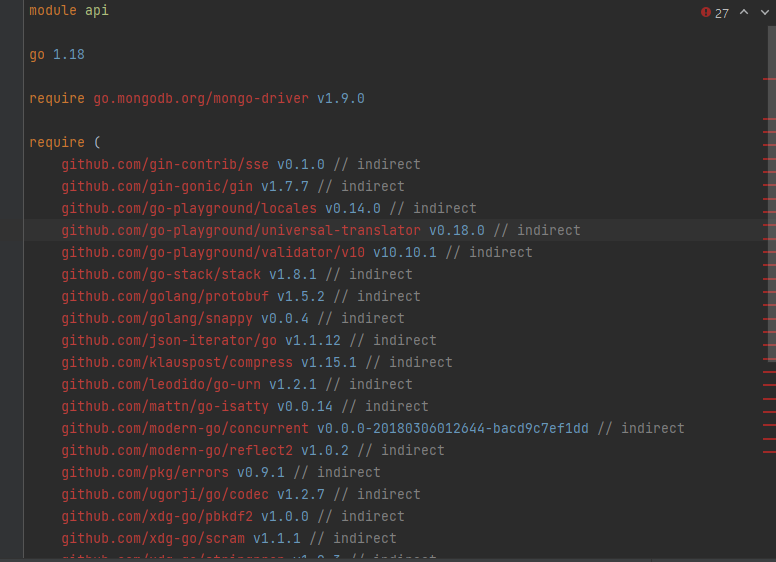Click github.com/golang/snappy module path

coord(157,319)
